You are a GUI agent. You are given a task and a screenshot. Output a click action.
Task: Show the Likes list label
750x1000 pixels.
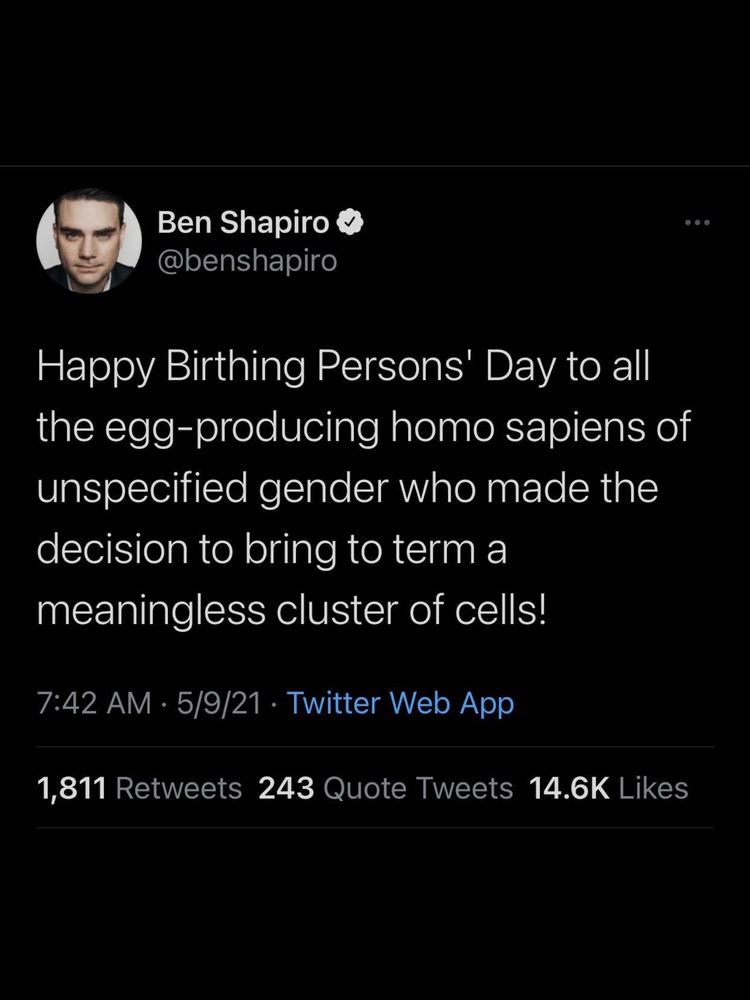[654, 788]
